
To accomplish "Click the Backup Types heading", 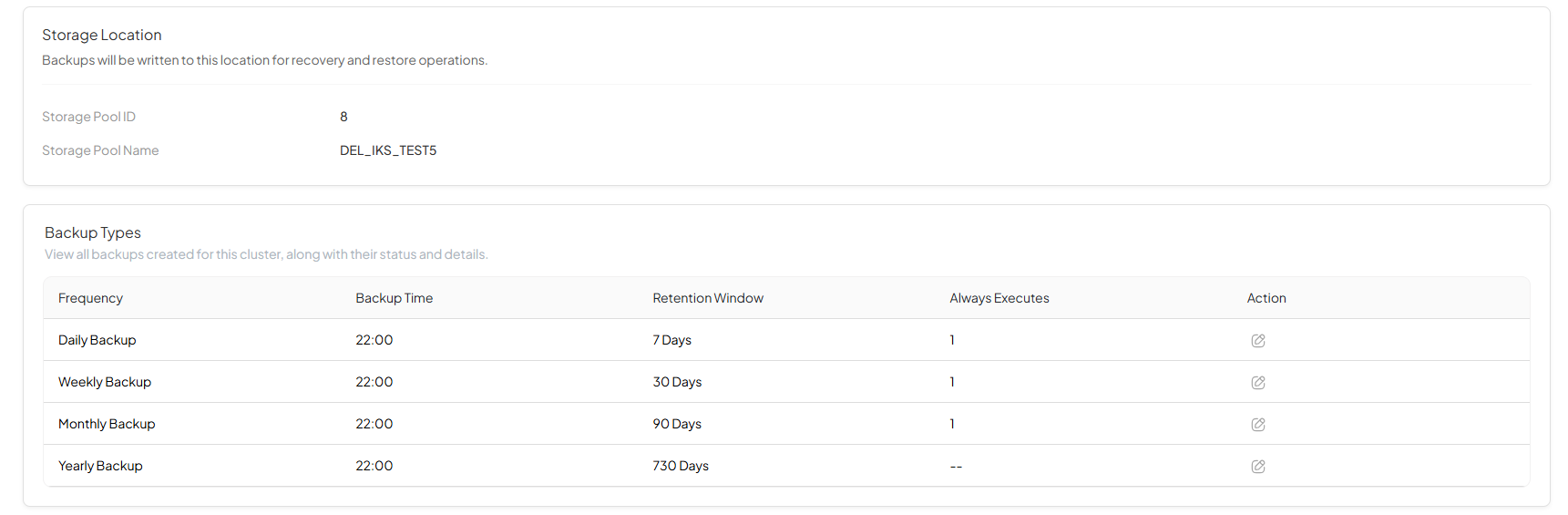I will click(93, 232).
